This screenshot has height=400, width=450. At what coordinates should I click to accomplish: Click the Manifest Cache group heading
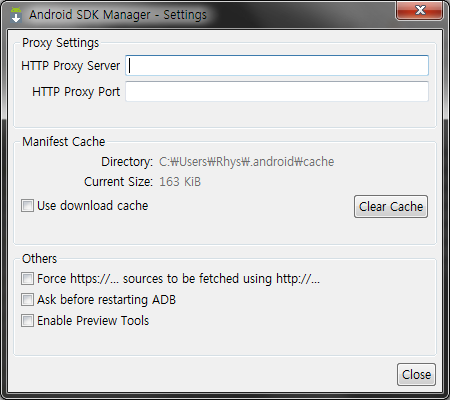63,142
